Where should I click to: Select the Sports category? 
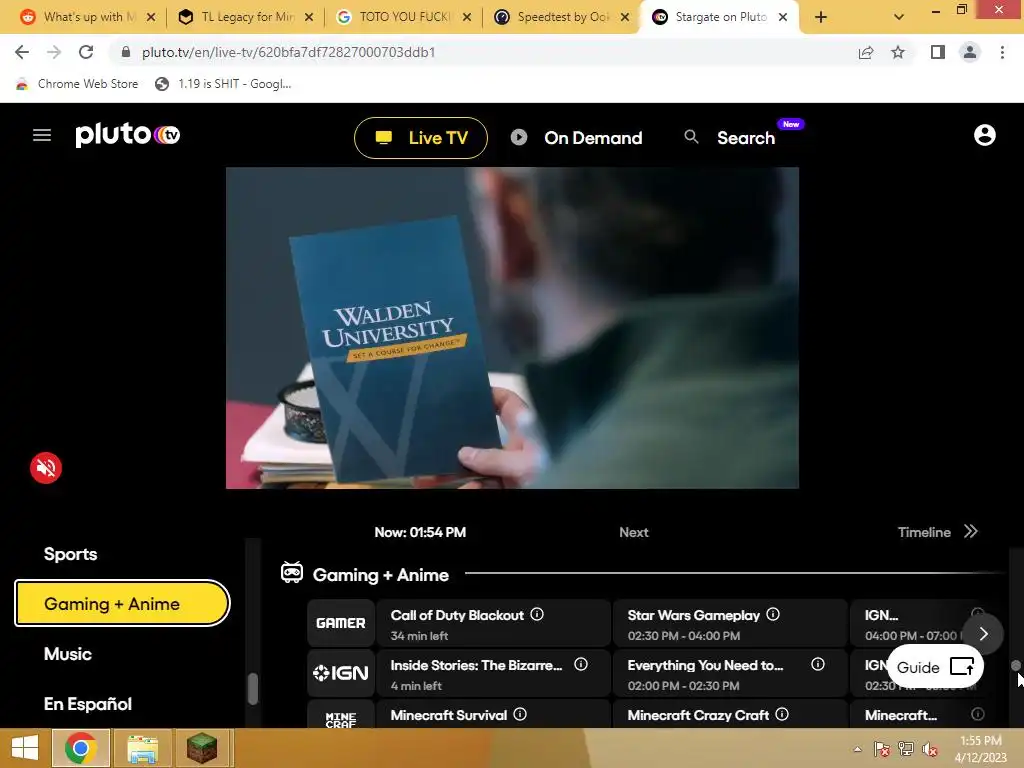[x=71, y=554]
